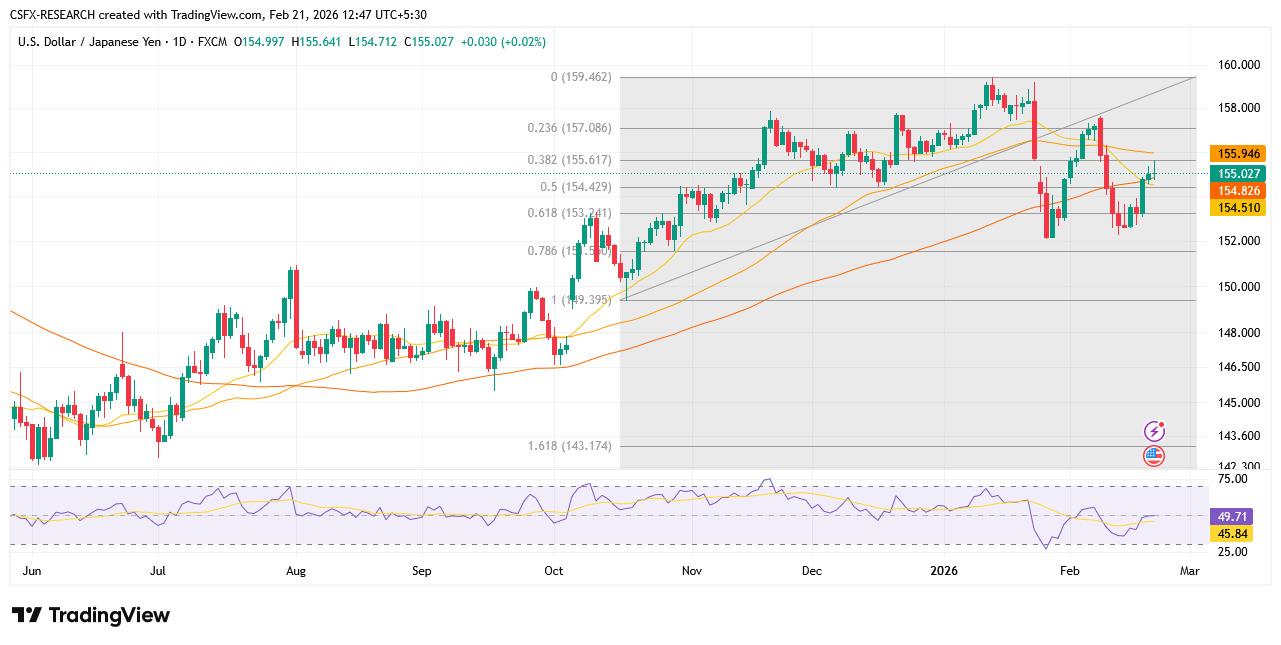Screen dimensions: 1281x645
Task: Click the orange 155.946 price label
Action: pos(1240,155)
